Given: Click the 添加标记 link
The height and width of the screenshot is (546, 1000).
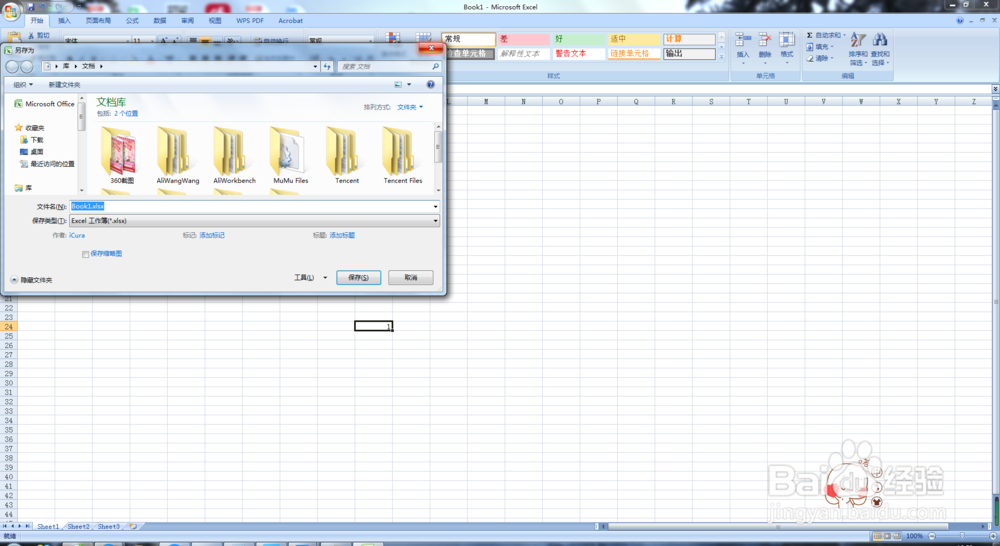Looking at the screenshot, I should (x=212, y=235).
